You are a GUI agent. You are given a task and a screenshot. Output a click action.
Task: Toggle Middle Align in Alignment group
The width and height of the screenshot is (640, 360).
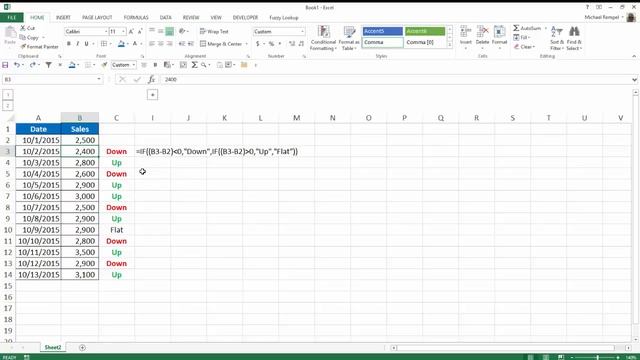161,31
